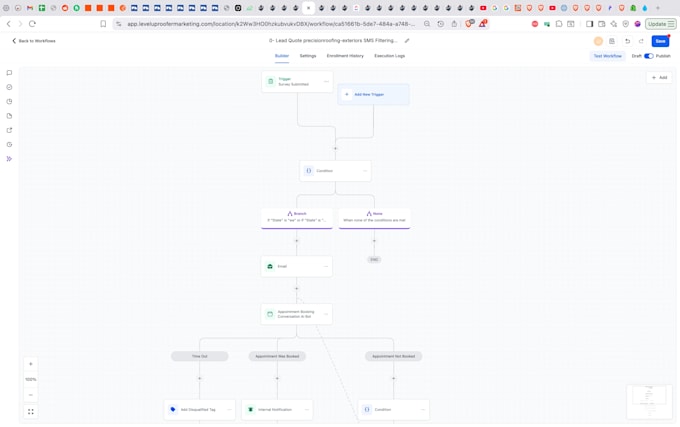Expand the left sidebar with double-chevron icon

point(9,159)
